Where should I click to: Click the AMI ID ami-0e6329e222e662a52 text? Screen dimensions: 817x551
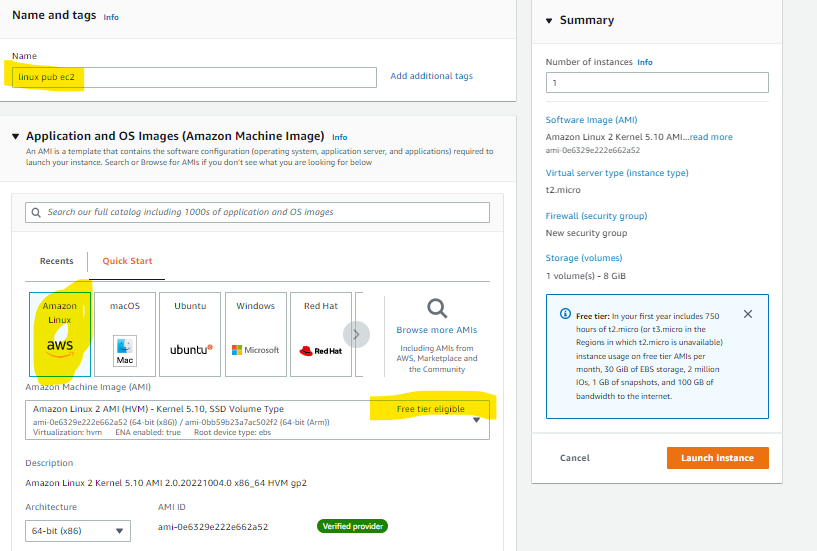(x=213, y=527)
